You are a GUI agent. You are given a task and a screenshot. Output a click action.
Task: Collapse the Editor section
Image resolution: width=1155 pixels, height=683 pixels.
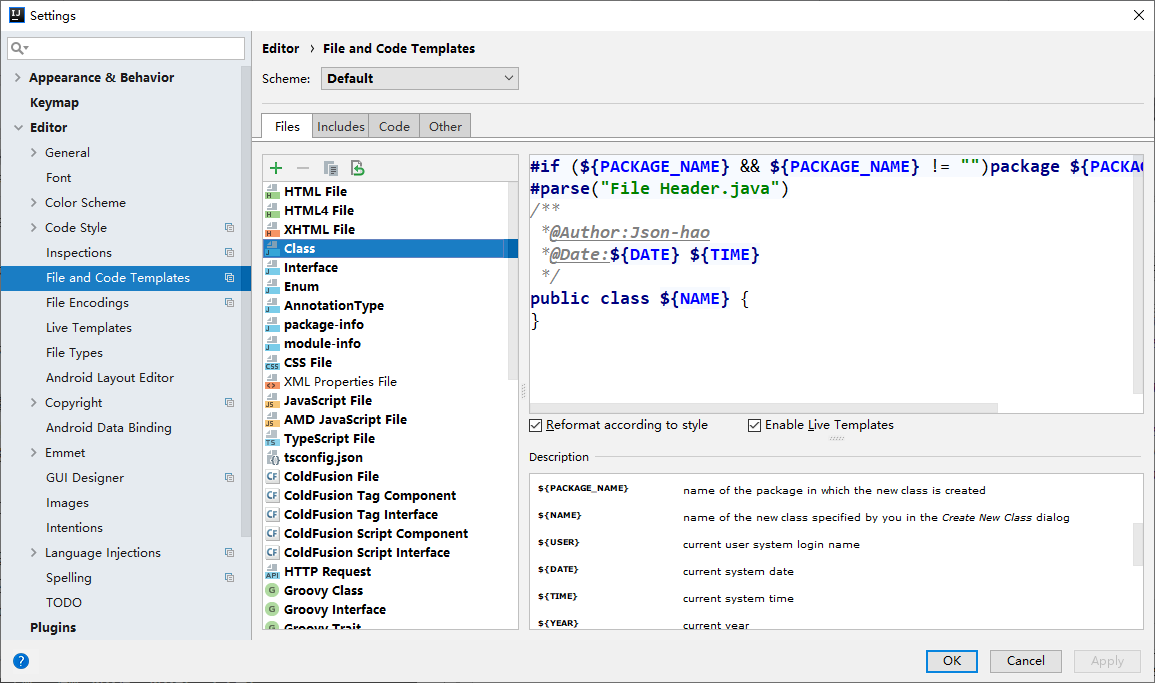pyautogui.click(x=18, y=127)
